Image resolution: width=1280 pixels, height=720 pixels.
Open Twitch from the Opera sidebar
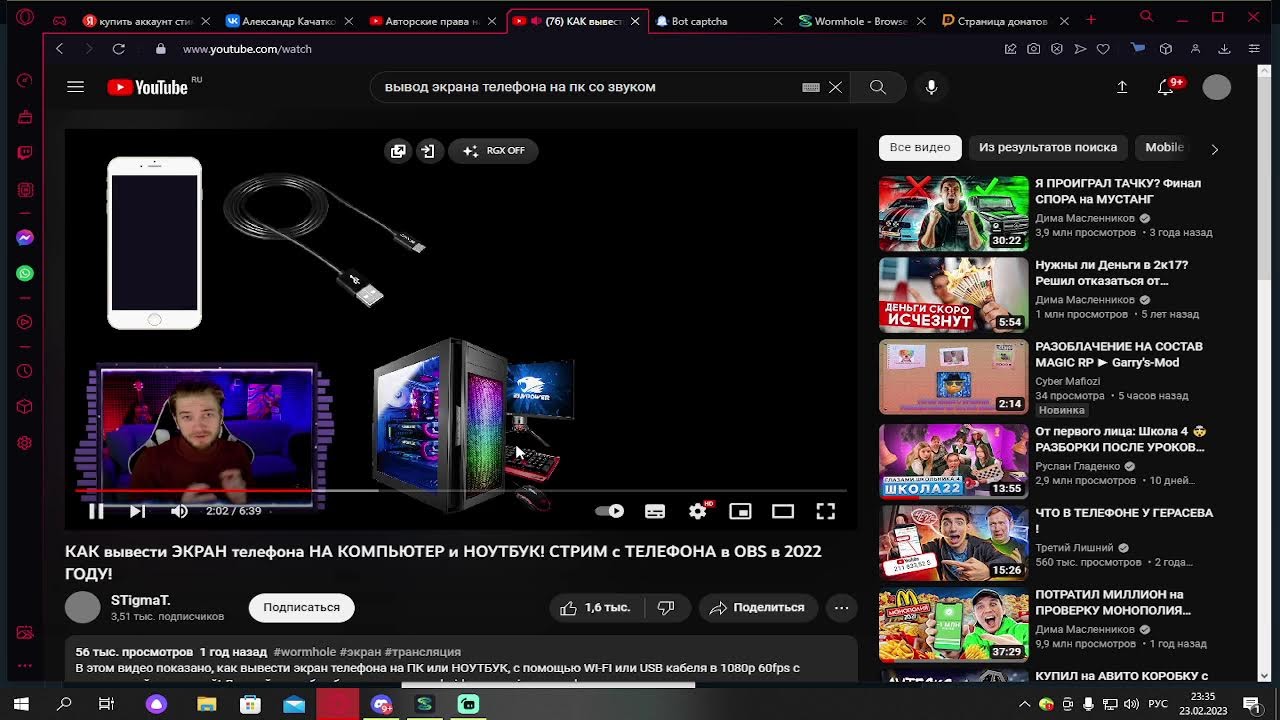(x=25, y=153)
